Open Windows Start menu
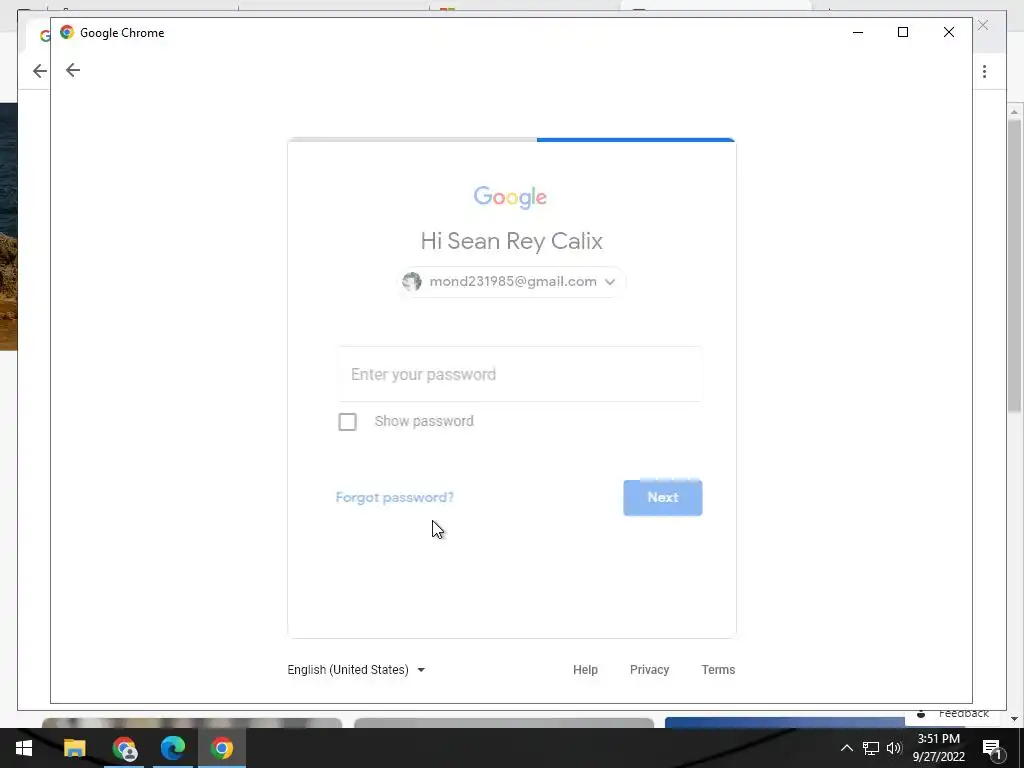Image resolution: width=1024 pixels, height=768 pixels. tap(24, 748)
